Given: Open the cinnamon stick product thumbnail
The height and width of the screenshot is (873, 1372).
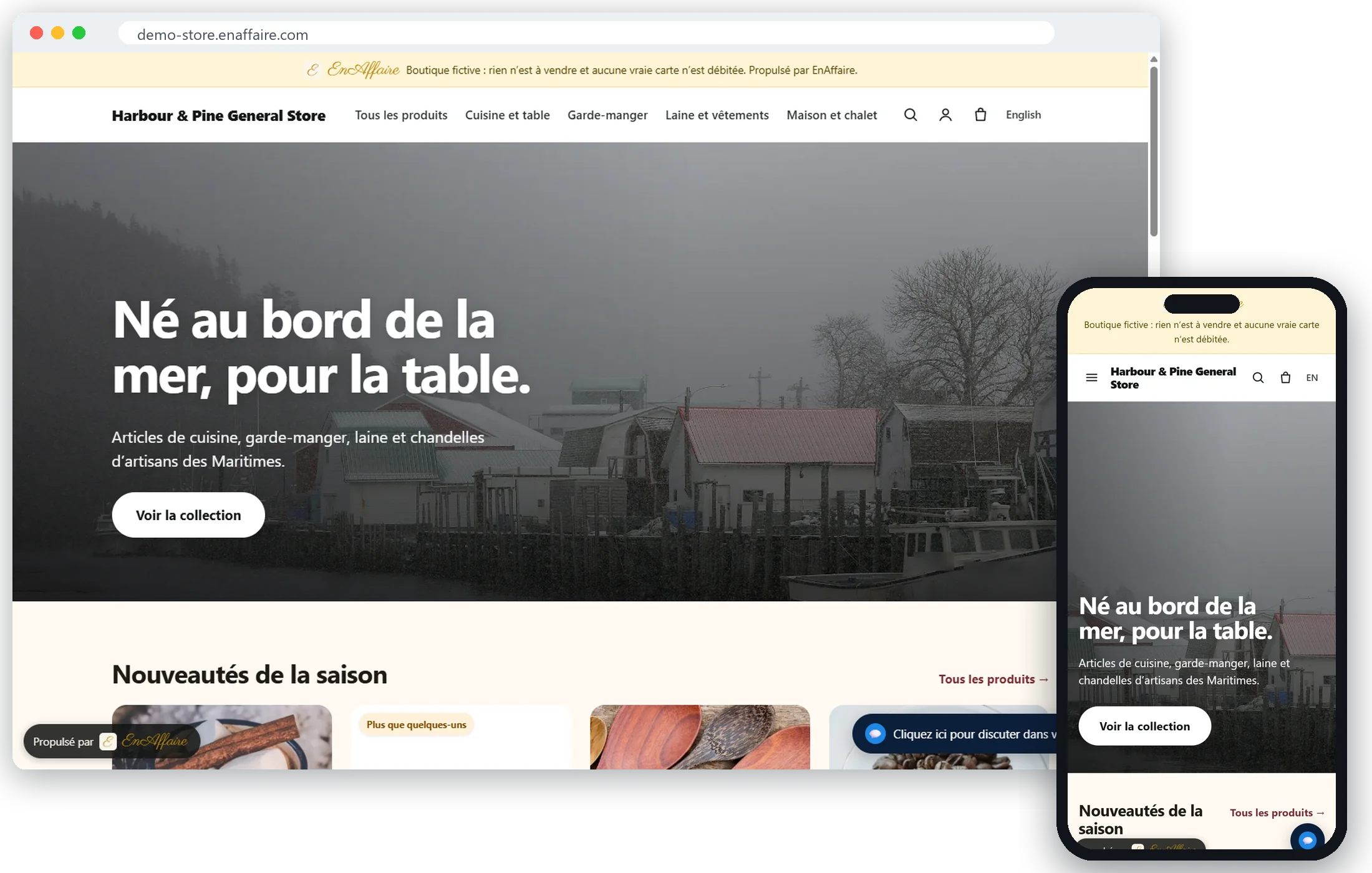Looking at the screenshot, I should point(222,736).
